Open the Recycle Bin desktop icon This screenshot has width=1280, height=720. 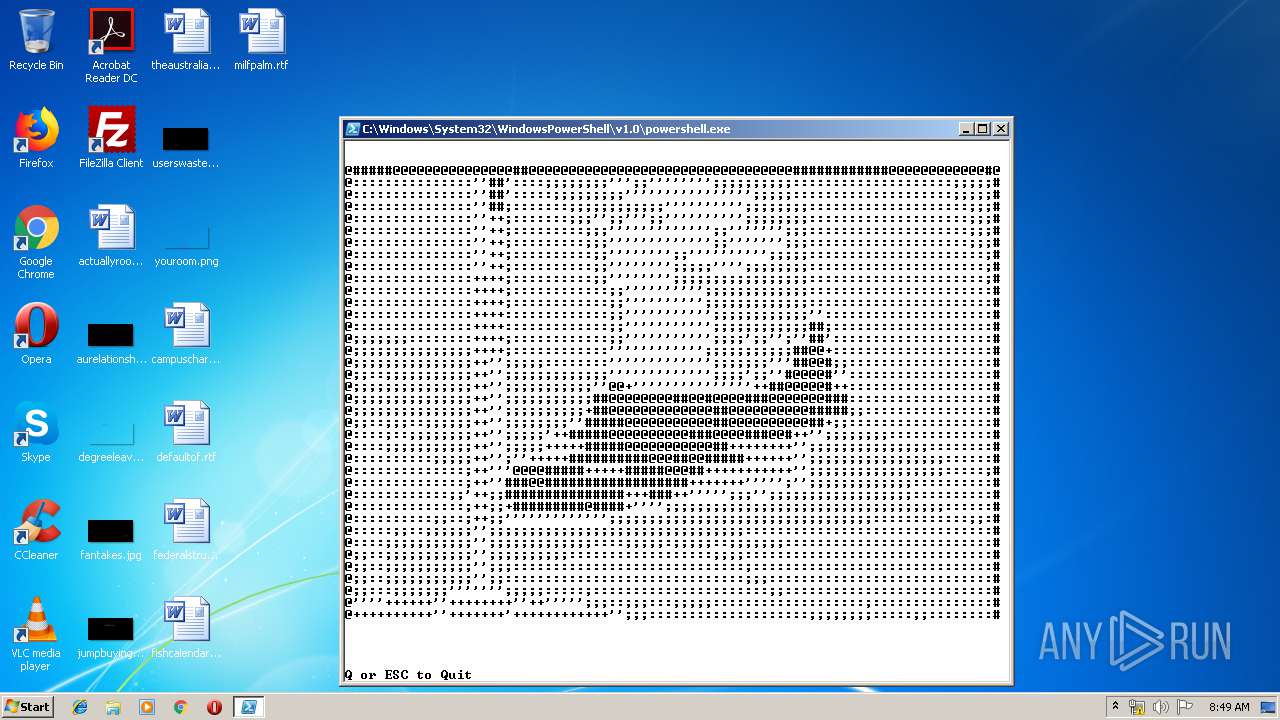pos(36,40)
